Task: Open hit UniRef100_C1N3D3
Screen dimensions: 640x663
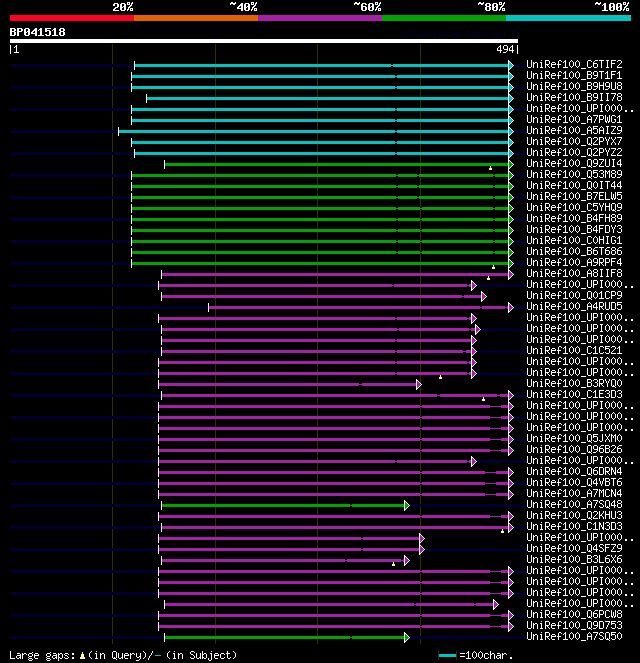Action: tap(574, 526)
